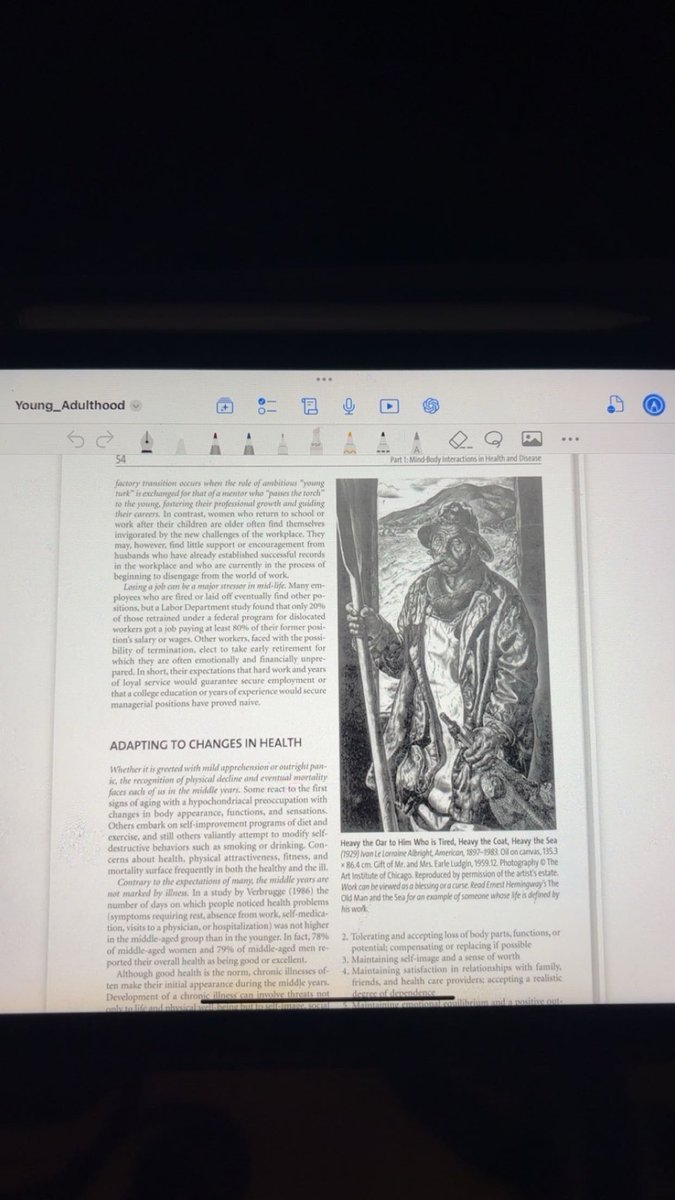Insert an image with the picture icon
This screenshot has height=1200, width=675.
[531, 439]
